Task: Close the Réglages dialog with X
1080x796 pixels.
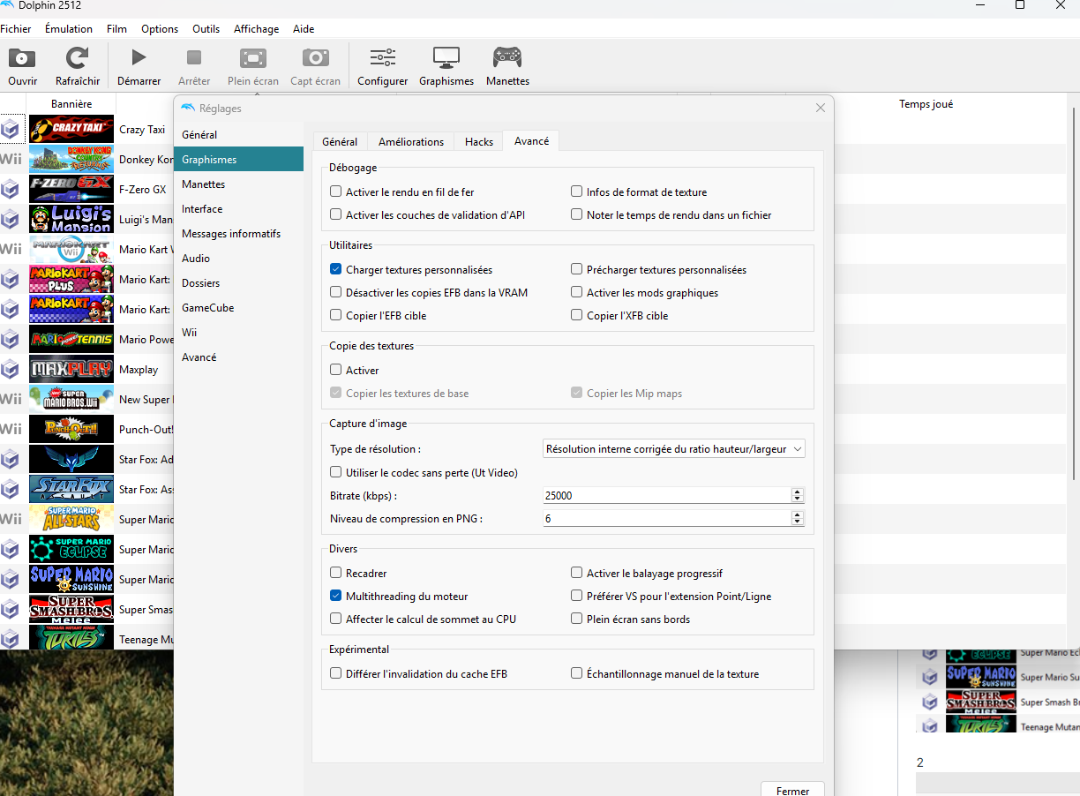Action: pos(820,108)
